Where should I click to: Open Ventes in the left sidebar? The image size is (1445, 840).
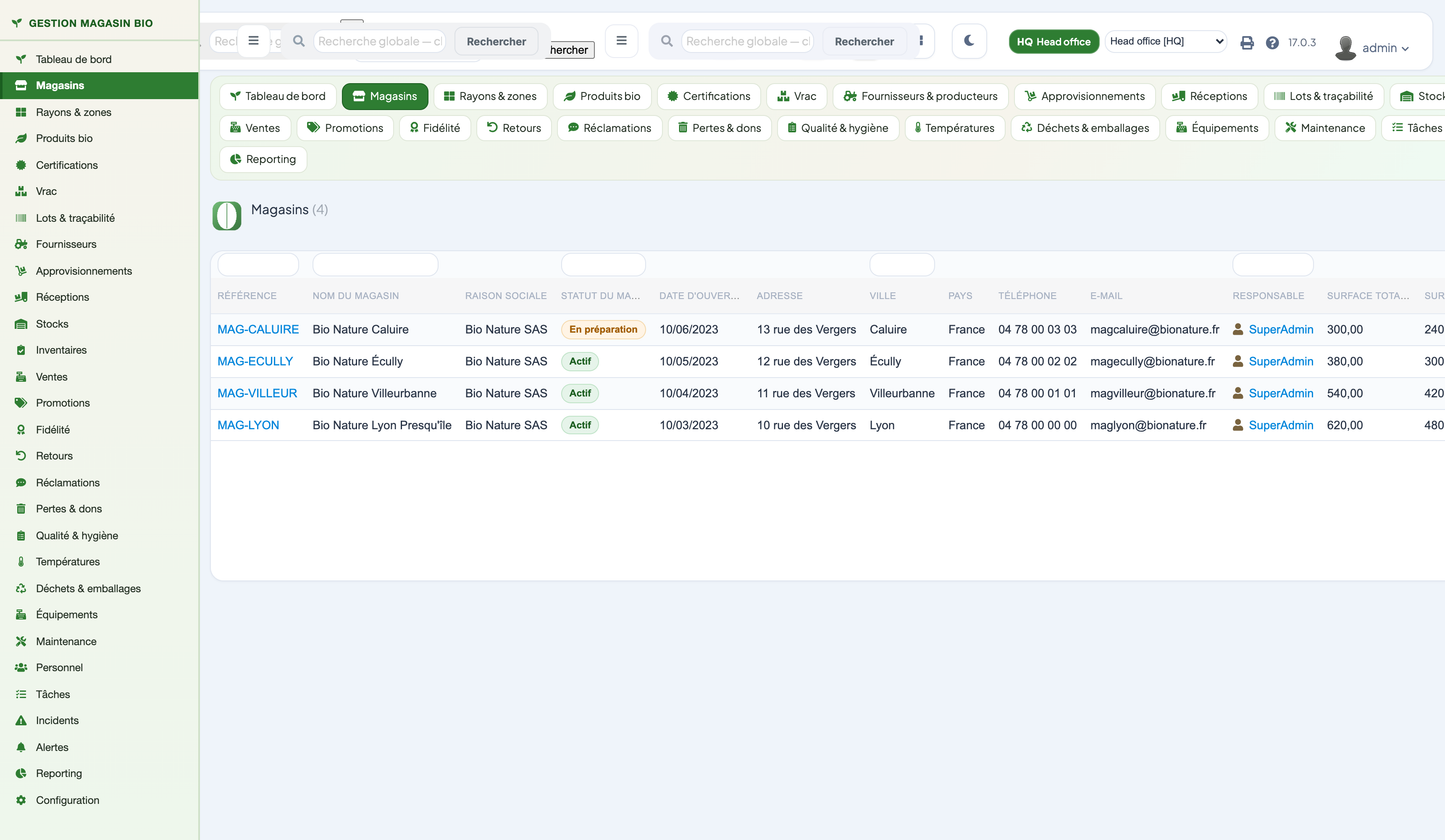click(99, 377)
